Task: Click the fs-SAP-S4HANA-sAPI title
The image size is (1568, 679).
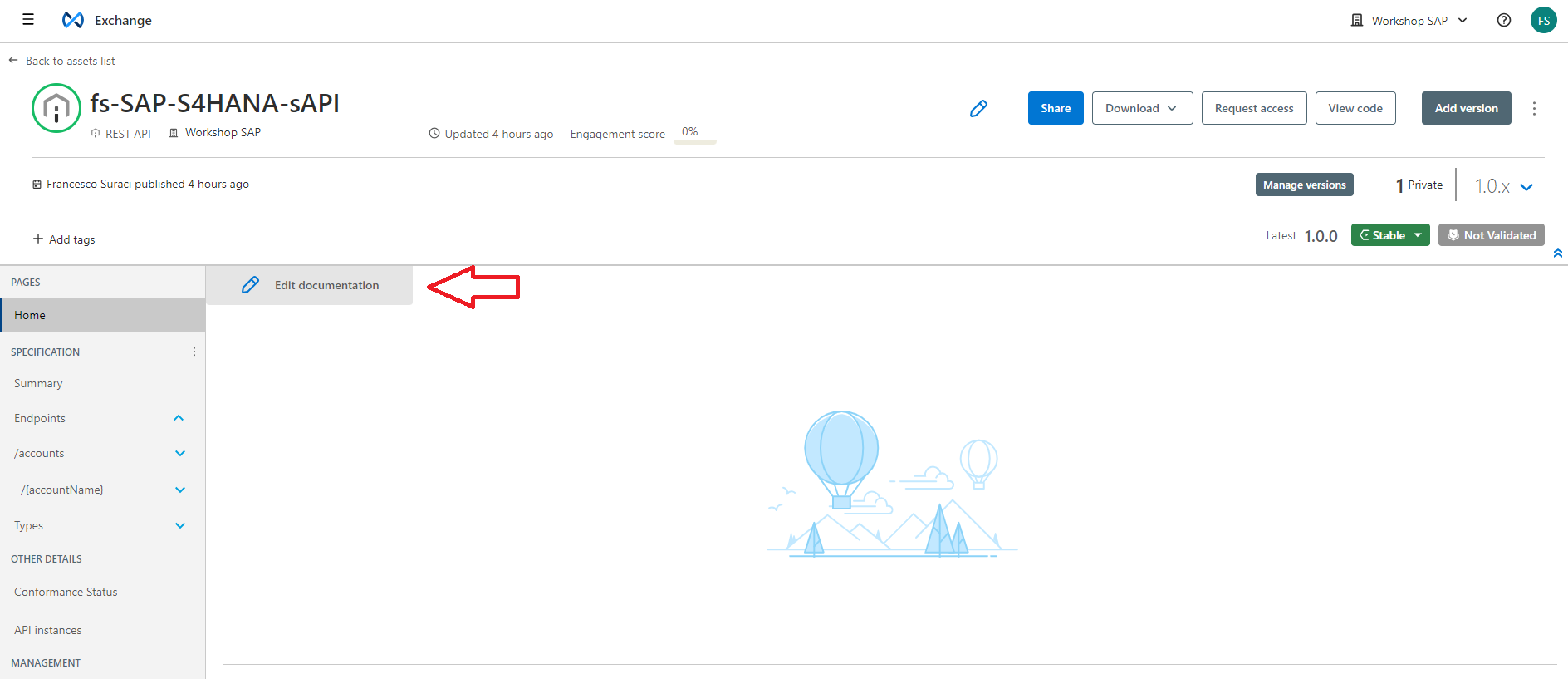Action: (x=214, y=103)
